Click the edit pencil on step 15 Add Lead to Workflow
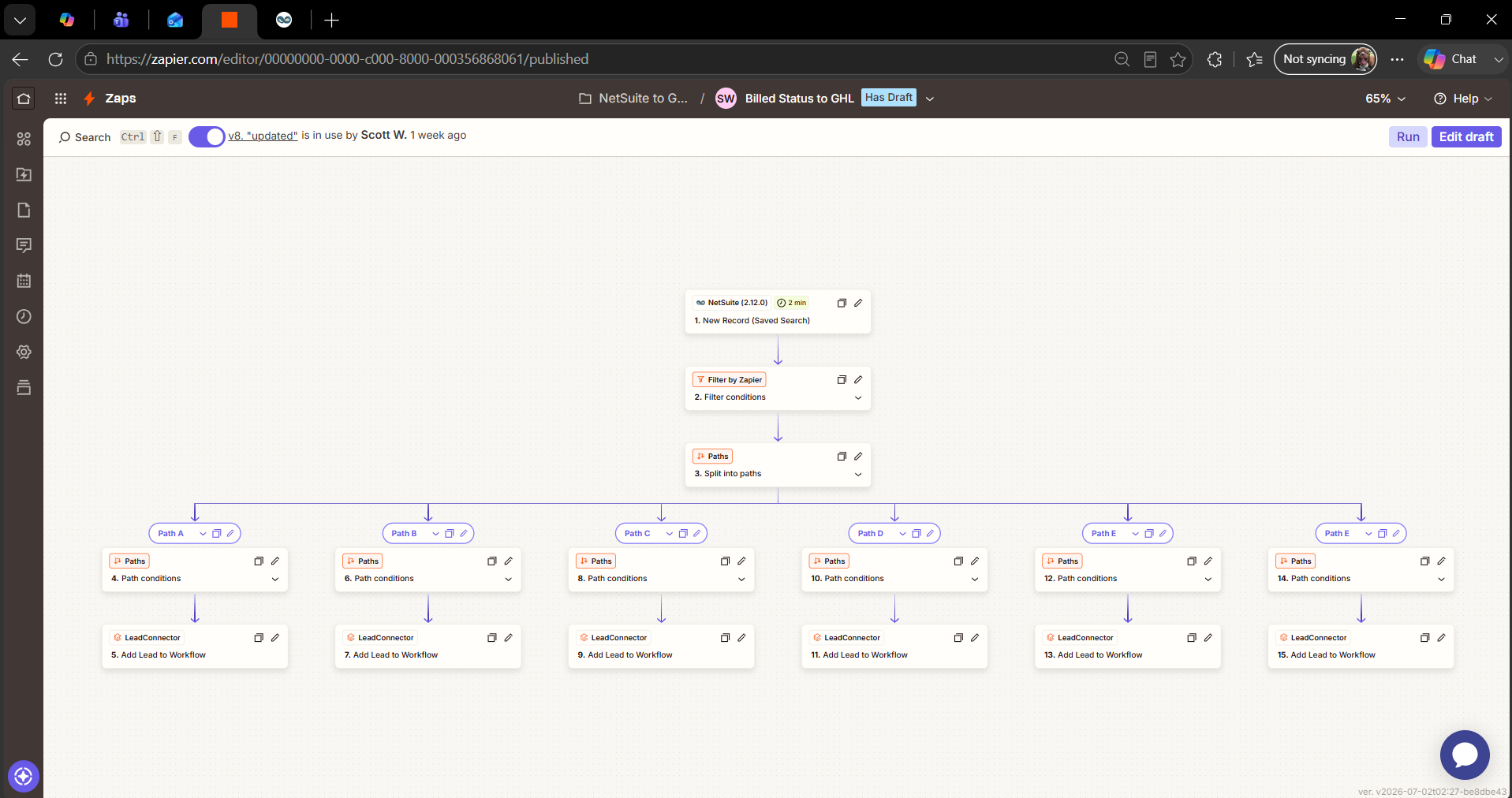Image resolution: width=1512 pixels, height=798 pixels. 1441,637
